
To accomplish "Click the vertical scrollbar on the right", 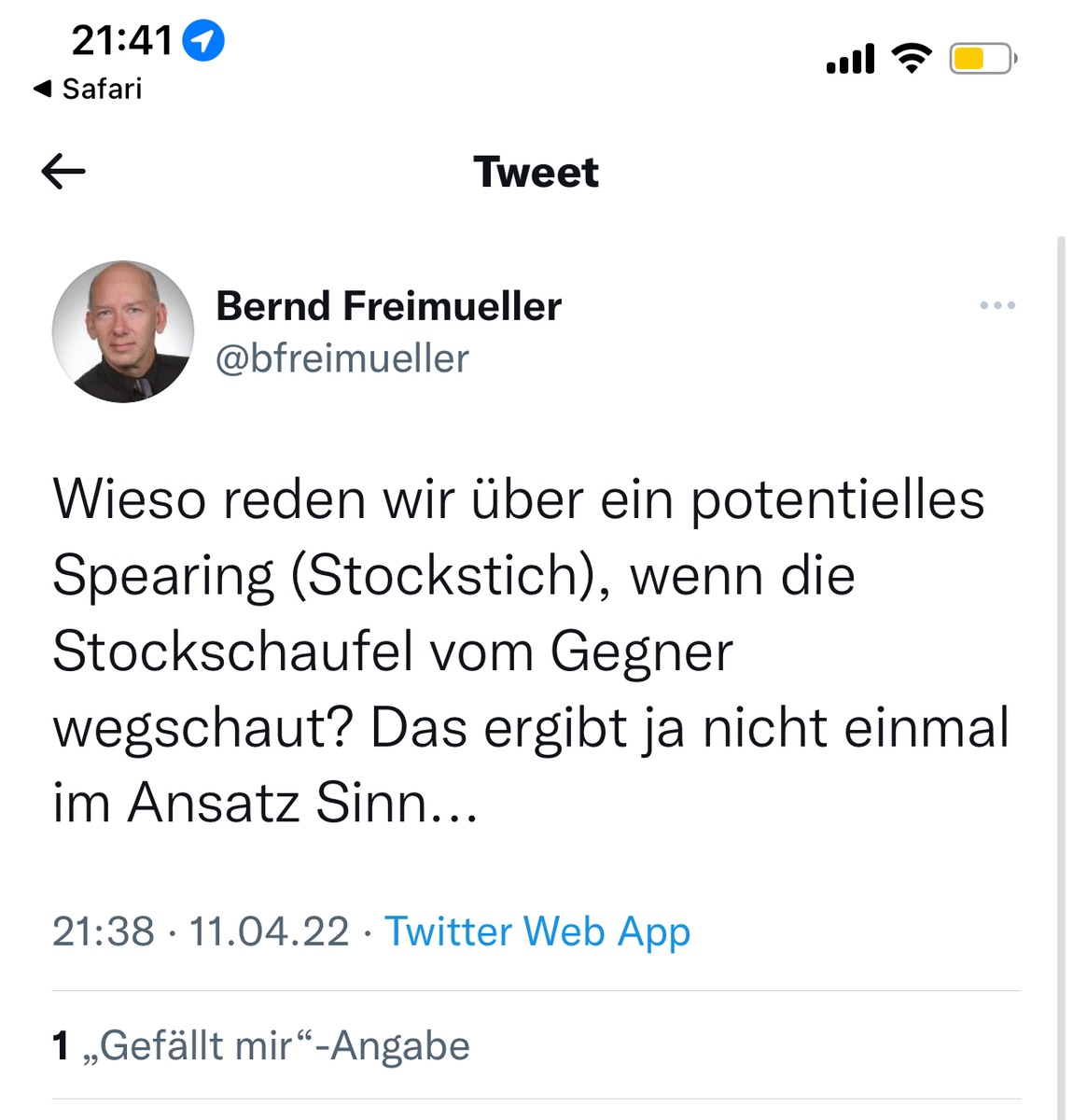I will pyautogui.click(x=1061, y=677).
